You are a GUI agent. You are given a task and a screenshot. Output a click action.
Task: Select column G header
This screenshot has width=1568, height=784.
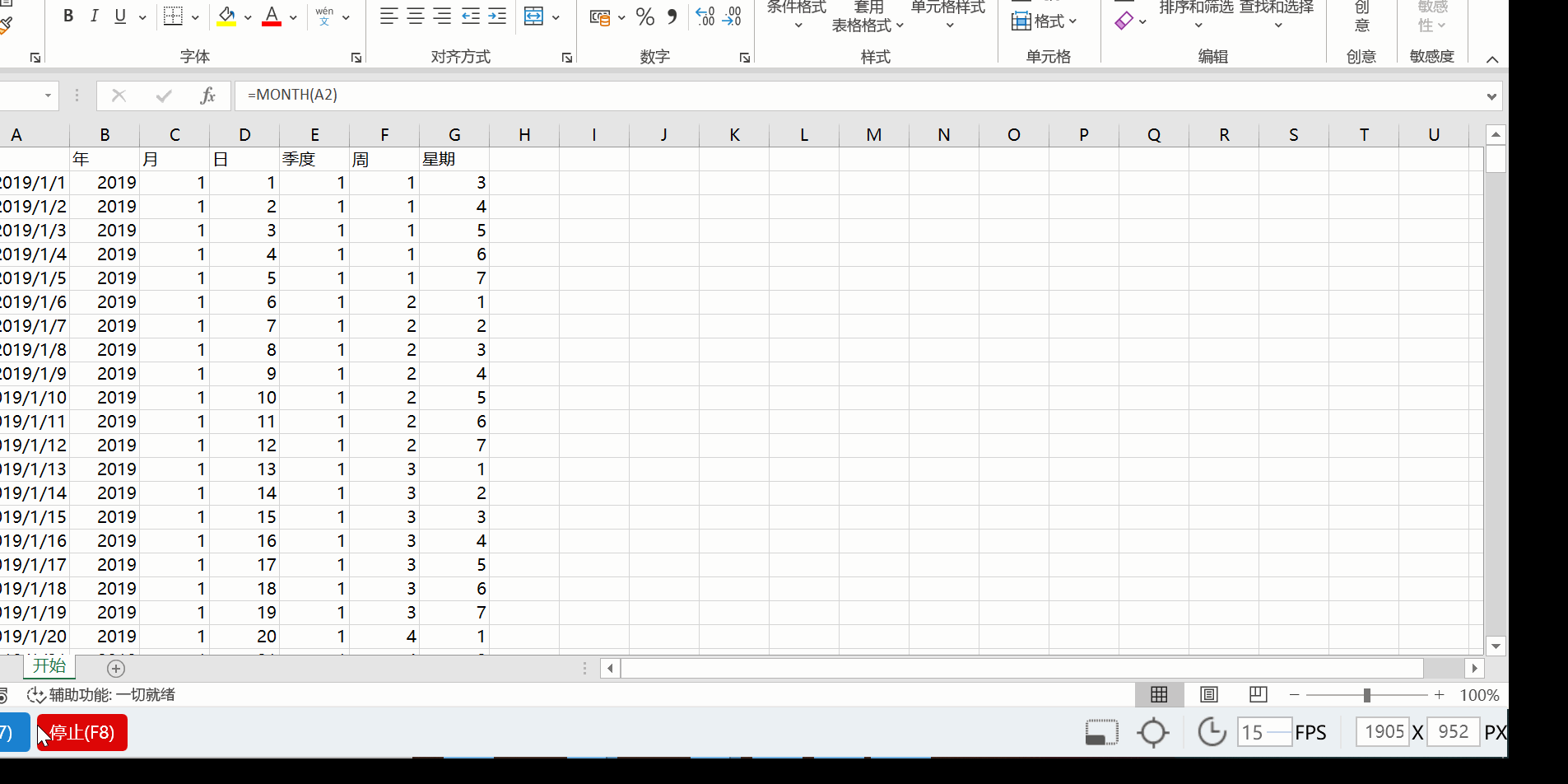coord(454,135)
